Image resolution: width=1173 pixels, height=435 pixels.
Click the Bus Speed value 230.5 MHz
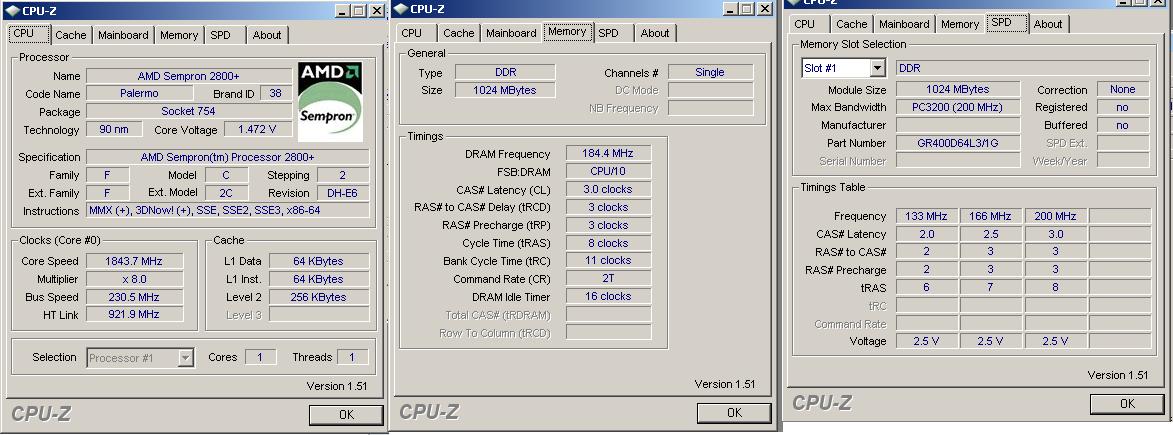tap(134, 296)
